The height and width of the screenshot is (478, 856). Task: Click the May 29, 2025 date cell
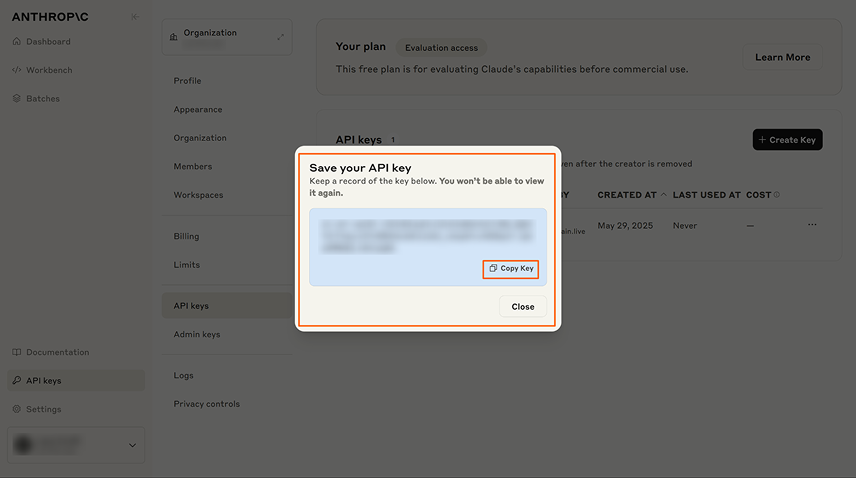point(625,226)
